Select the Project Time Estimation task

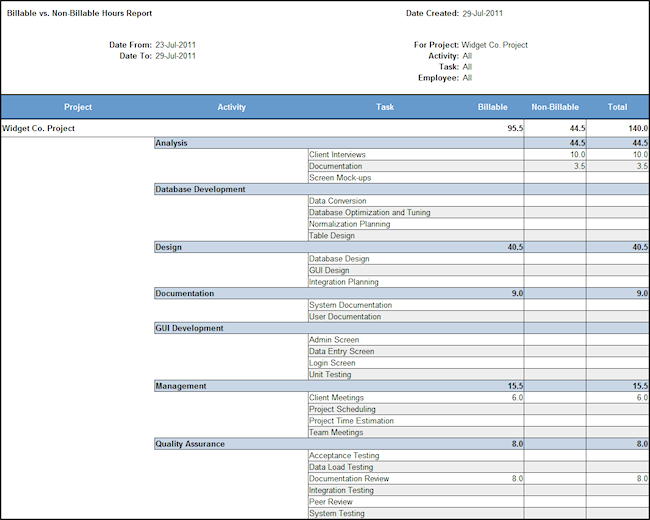tap(351, 421)
